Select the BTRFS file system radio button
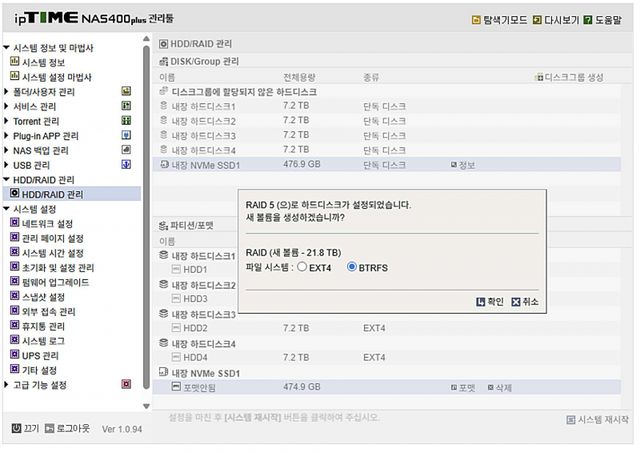This screenshot has width=640, height=453. [x=352, y=267]
